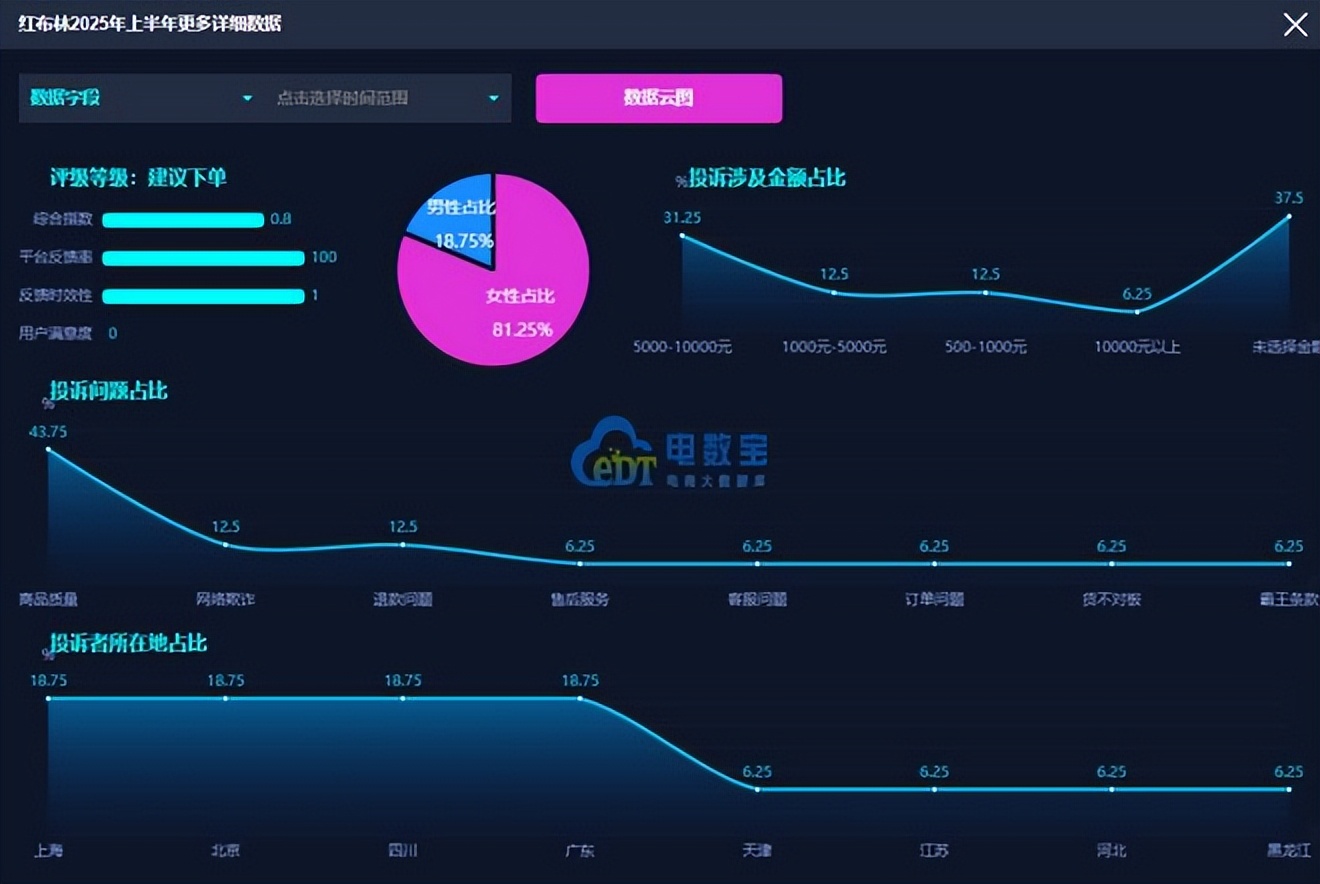Click the 电数宝 cloud logo icon

click(x=613, y=453)
